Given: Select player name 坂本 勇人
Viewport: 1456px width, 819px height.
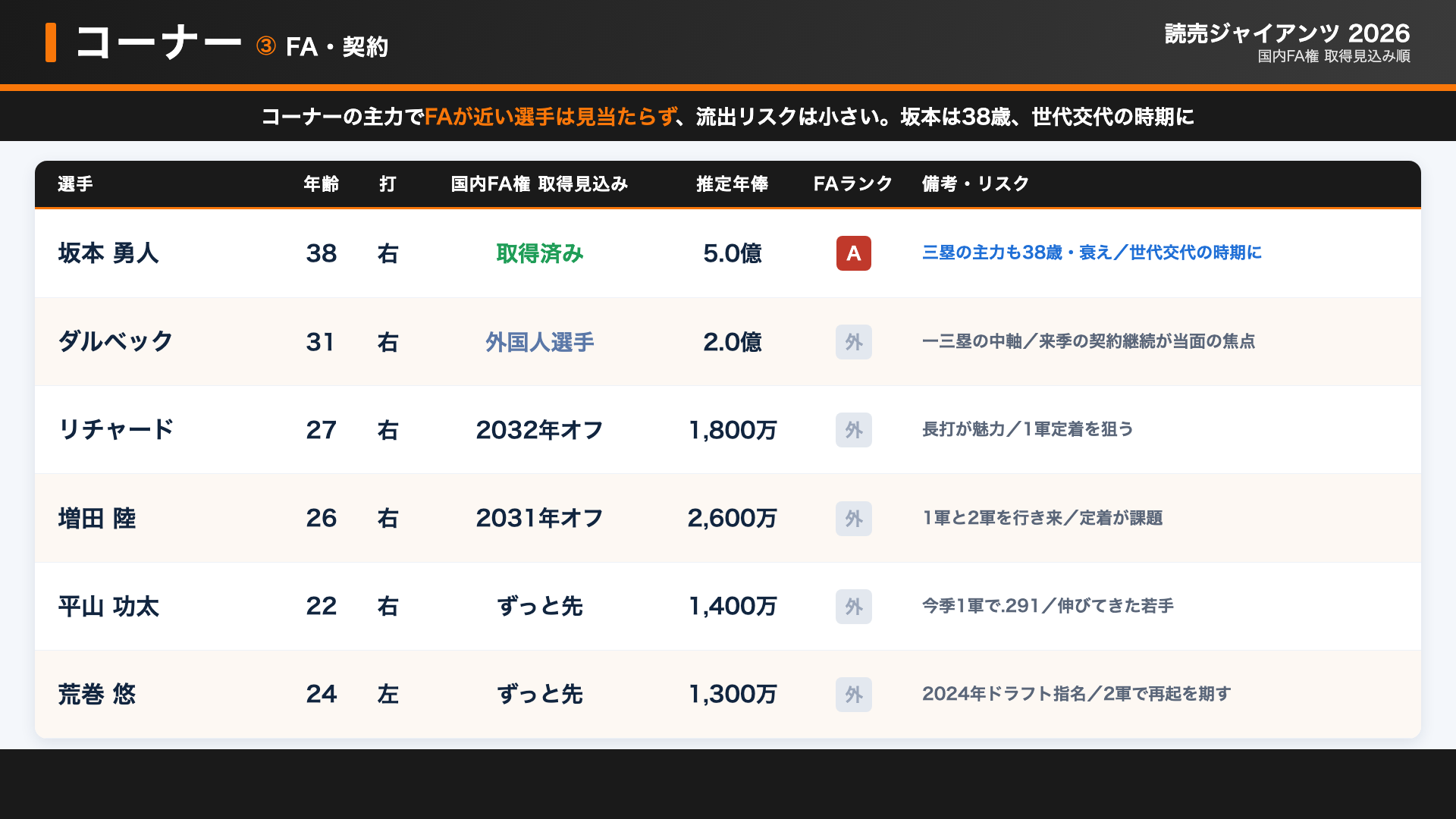Looking at the screenshot, I should pos(108,253).
